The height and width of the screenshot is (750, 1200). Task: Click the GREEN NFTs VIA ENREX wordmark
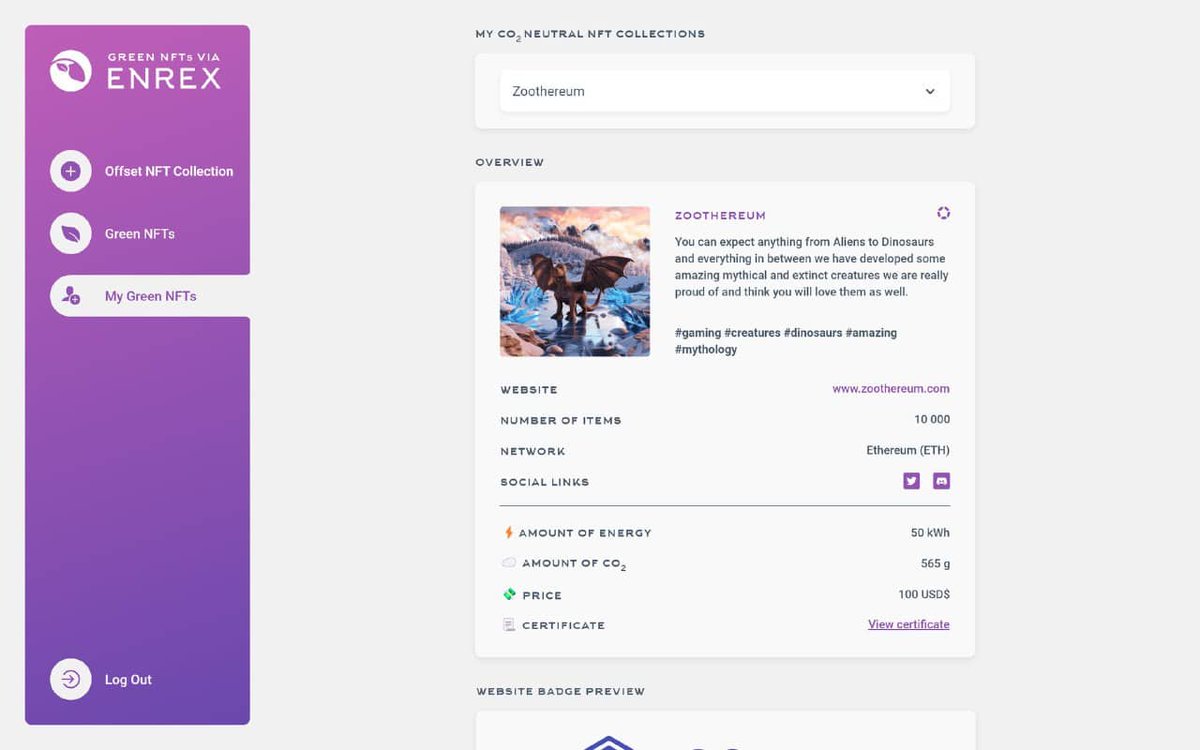point(164,71)
